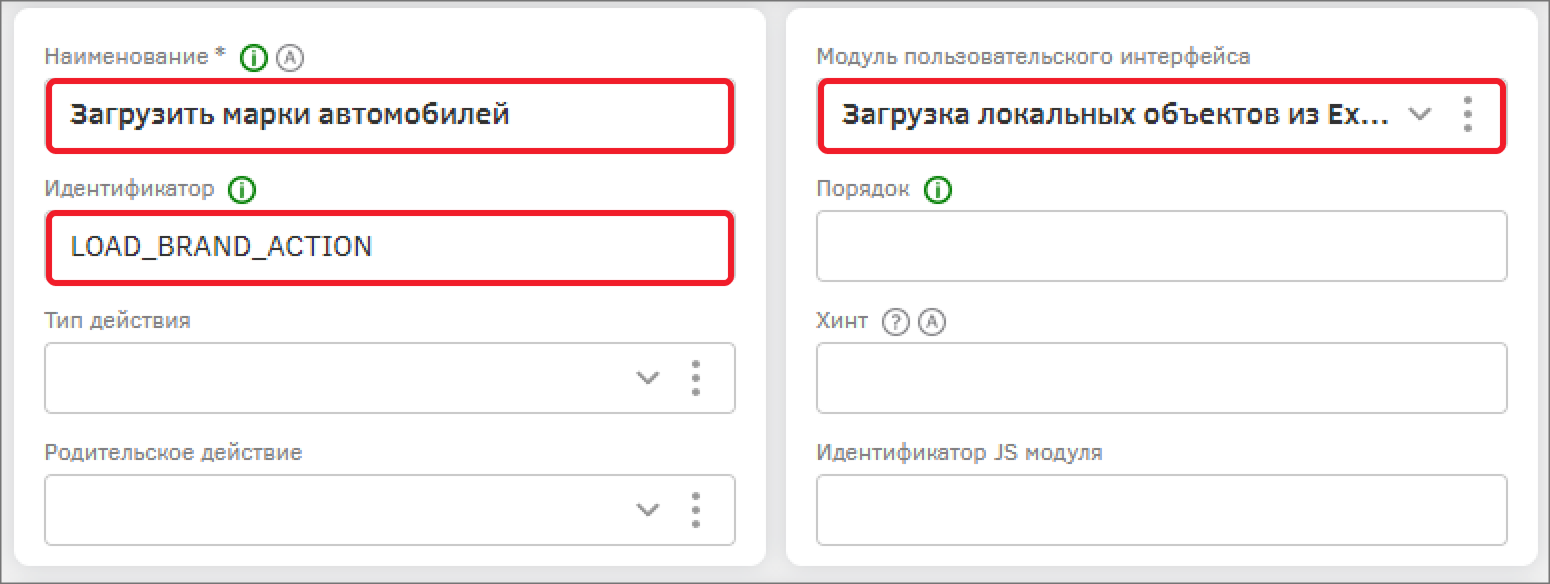
Task: Click the Наименование field with Загрузить марки автомобилей
Action: (x=390, y=115)
